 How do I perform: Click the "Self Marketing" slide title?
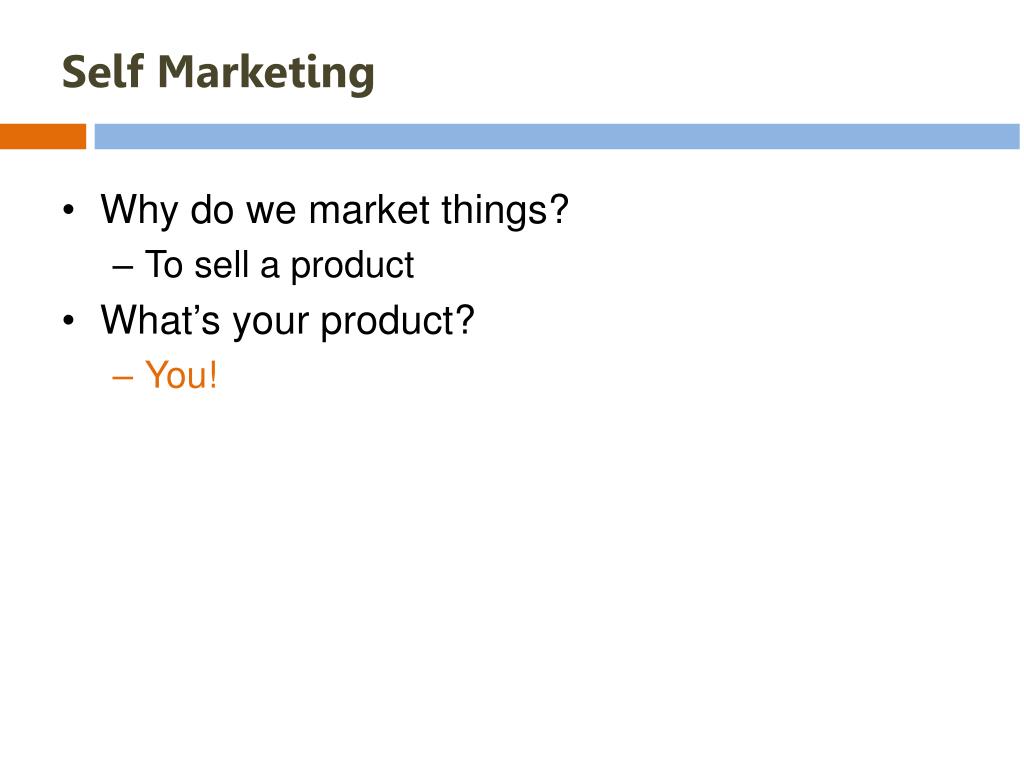tap(218, 72)
